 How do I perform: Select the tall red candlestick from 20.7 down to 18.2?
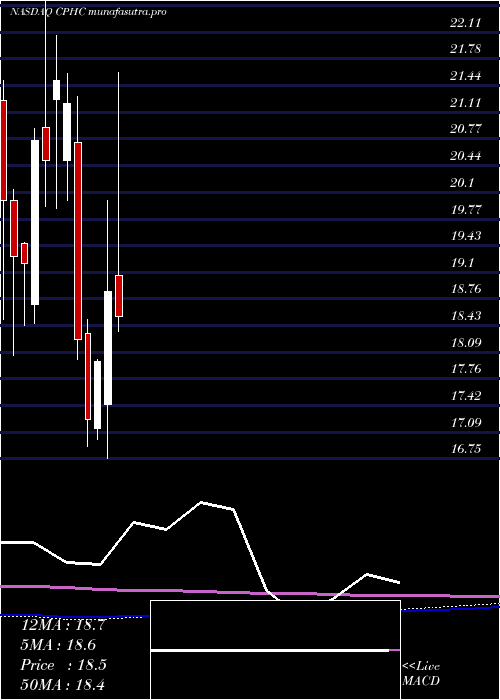coord(78,241)
